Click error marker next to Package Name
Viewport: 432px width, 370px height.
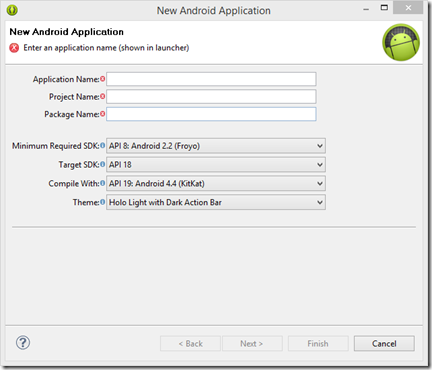103,114
